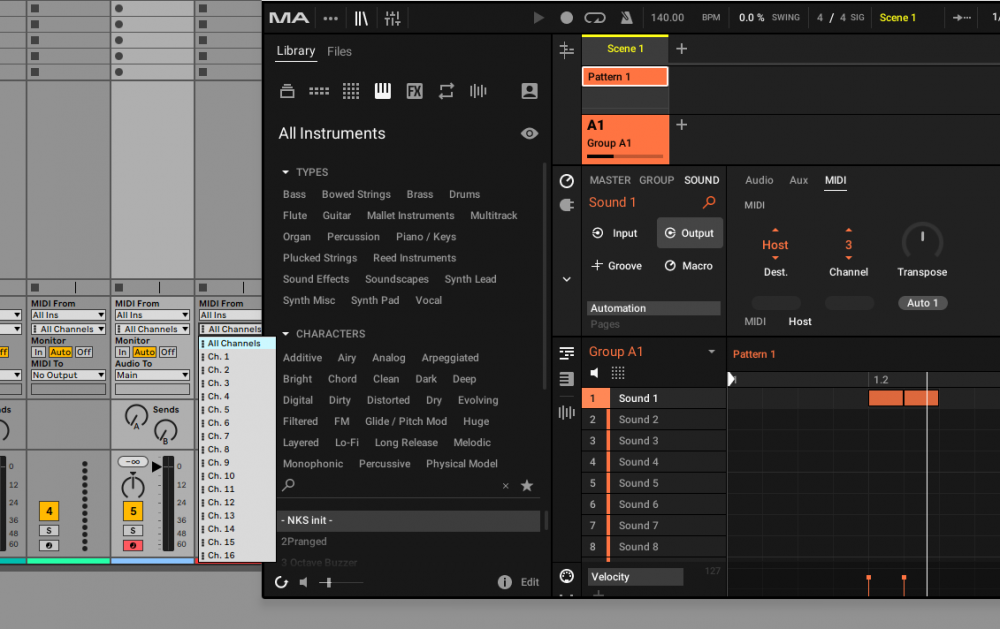Click the Play button in transport bar
The height and width of the screenshot is (629, 1000).
pyautogui.click(x=539, y=18)
